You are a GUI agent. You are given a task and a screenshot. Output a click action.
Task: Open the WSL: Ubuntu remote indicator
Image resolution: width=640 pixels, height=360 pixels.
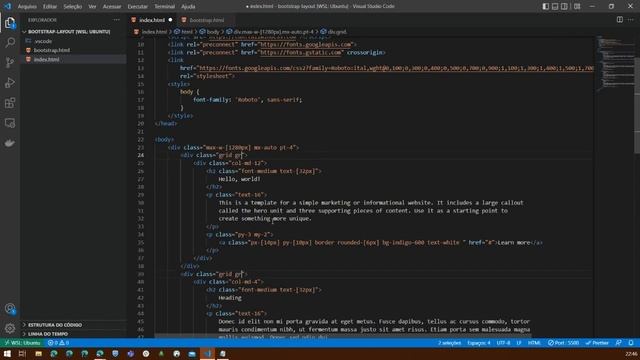tap(22, 343)
